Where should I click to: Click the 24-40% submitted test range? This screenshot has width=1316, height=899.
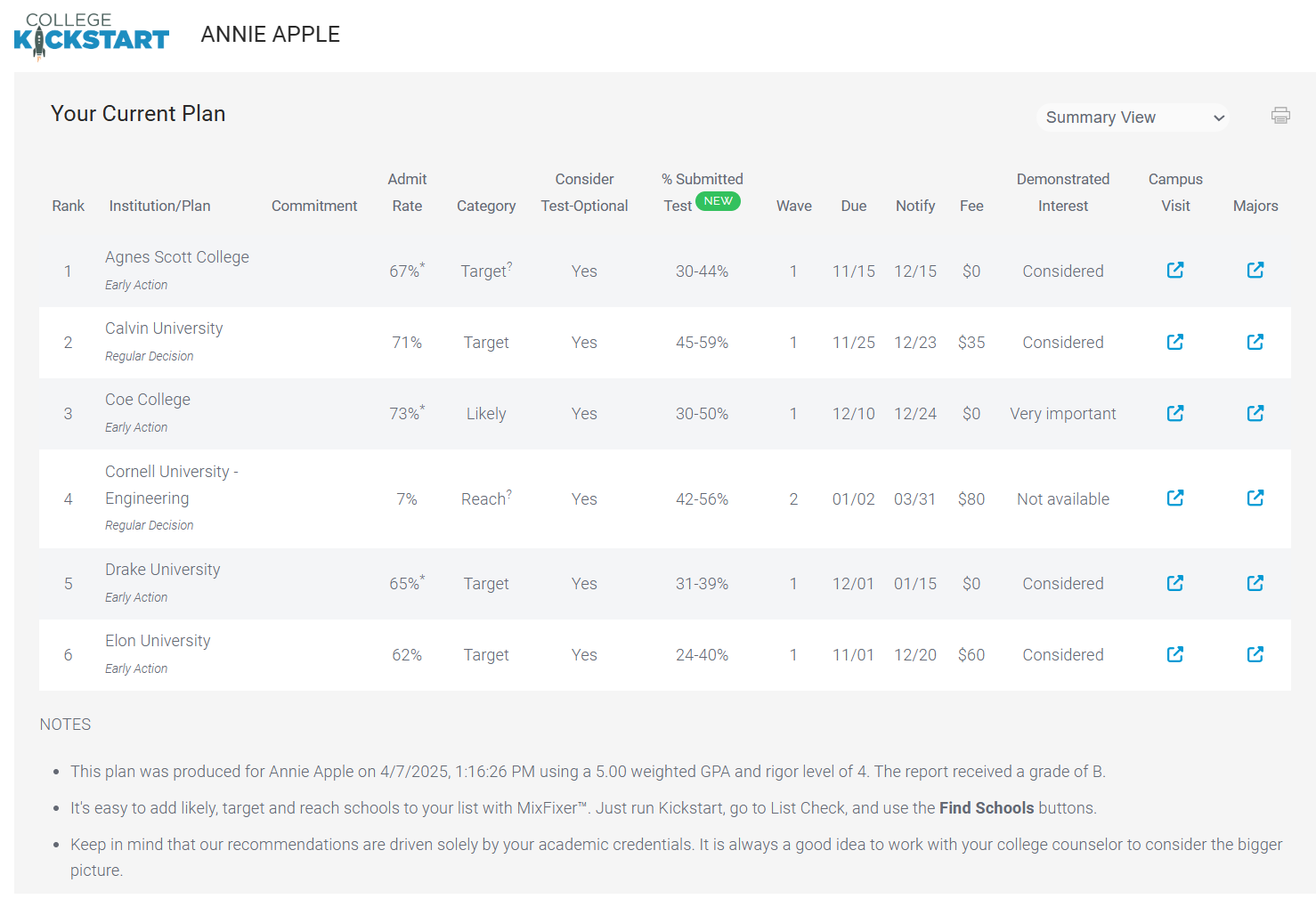click(x=702, y=655)
